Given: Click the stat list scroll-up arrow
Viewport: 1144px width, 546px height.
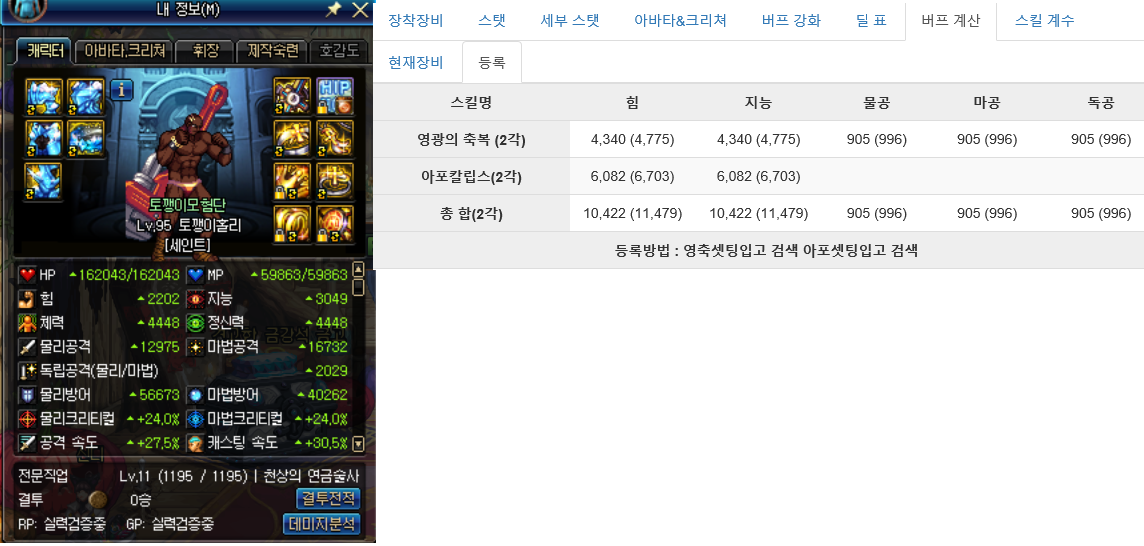Looking at the screenshot, I should (x=358, y=269).
